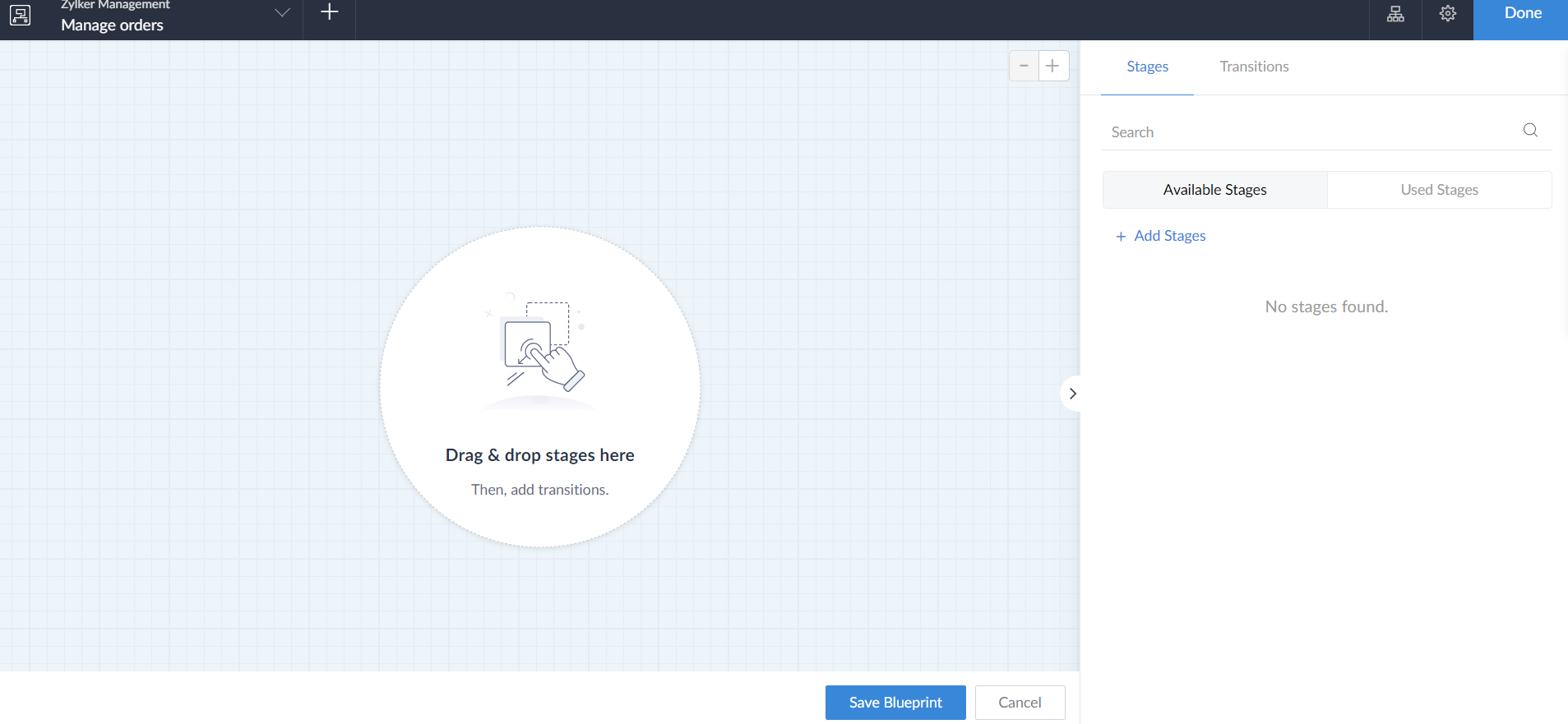Collapse the side panel using arrow chevron
Image resolution: width=1568 pixels, height=724 pixels.
[1071, 394]
